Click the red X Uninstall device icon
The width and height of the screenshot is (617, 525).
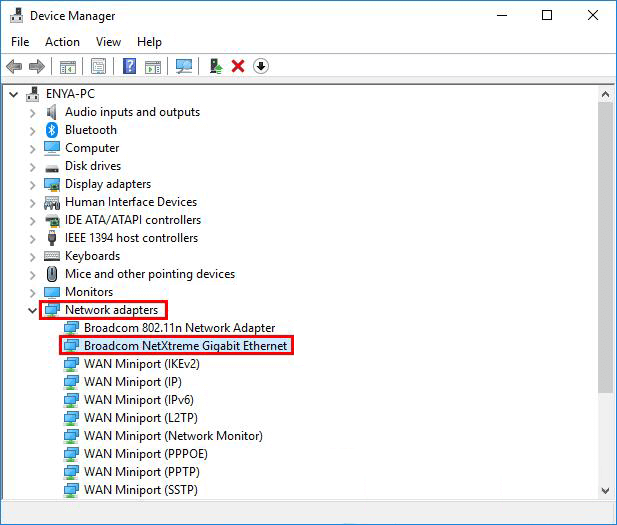pyautogui.click(x=238, y=67)
